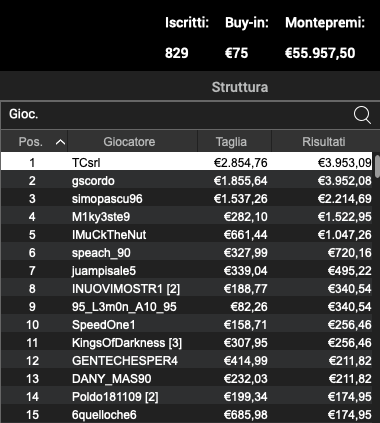
Task: Select first place player TCsrl
Action: tap(187, 163)
